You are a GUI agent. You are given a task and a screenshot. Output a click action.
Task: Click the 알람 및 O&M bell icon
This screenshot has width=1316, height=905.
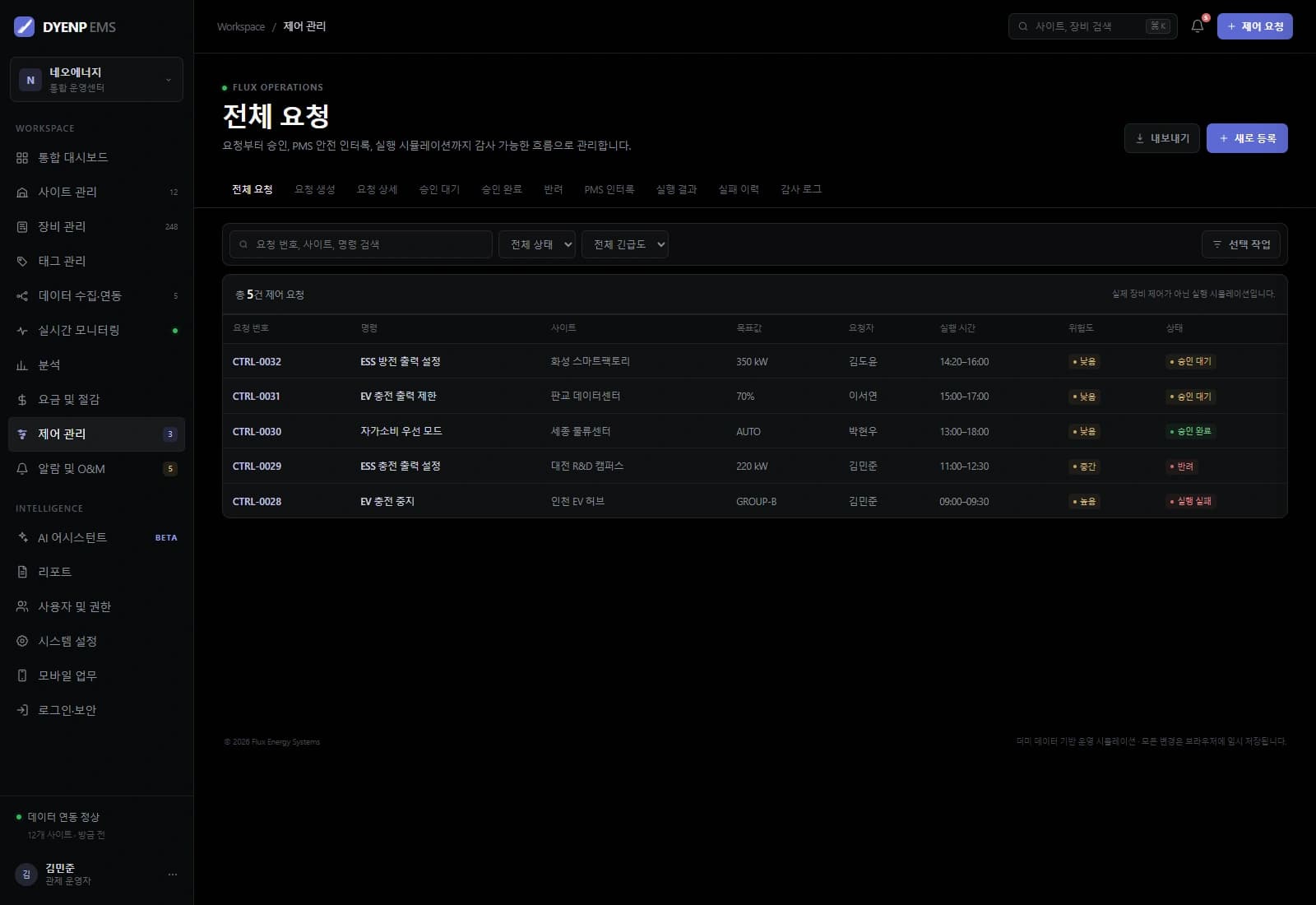22,468
